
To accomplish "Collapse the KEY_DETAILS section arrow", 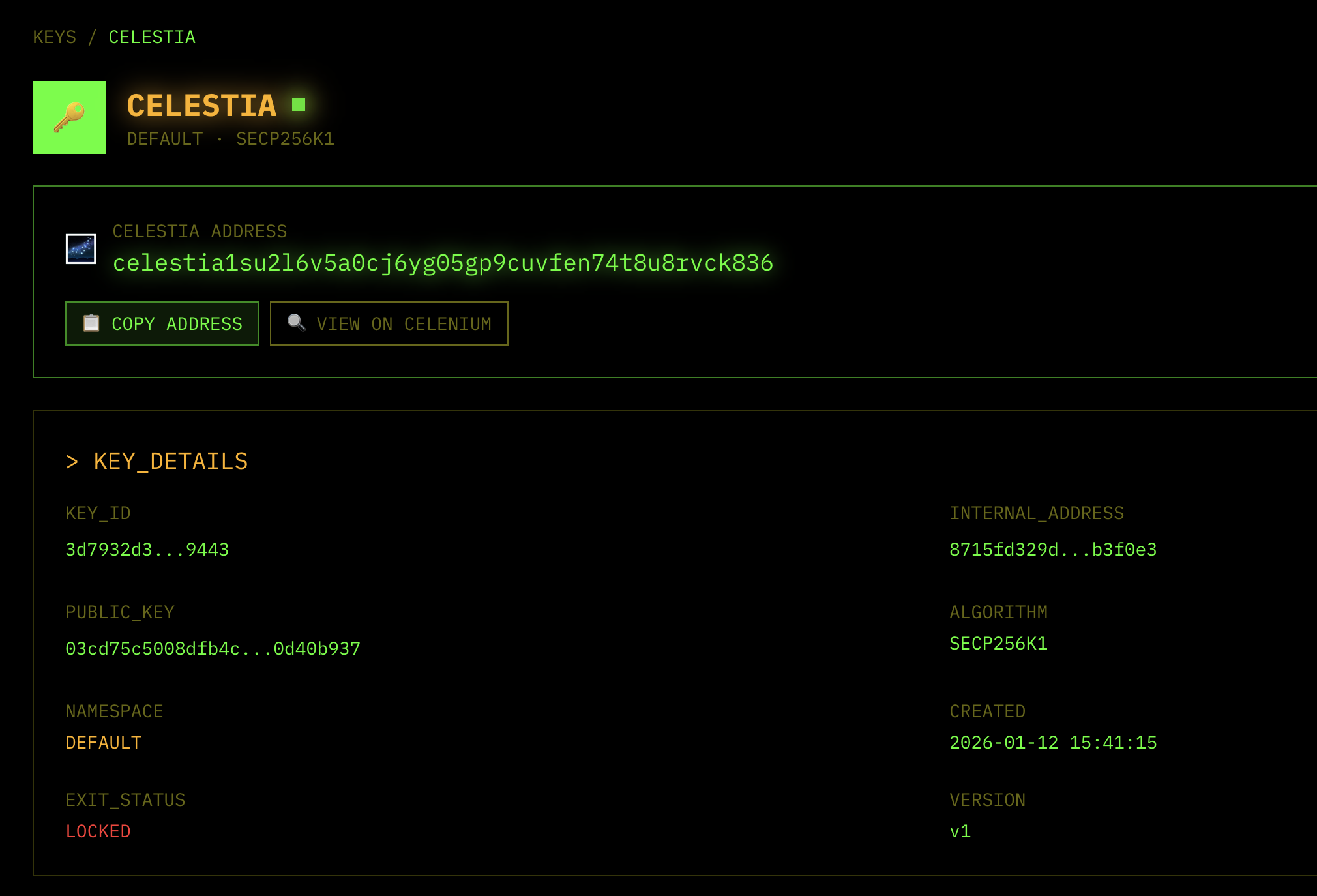I will [72, 462].
